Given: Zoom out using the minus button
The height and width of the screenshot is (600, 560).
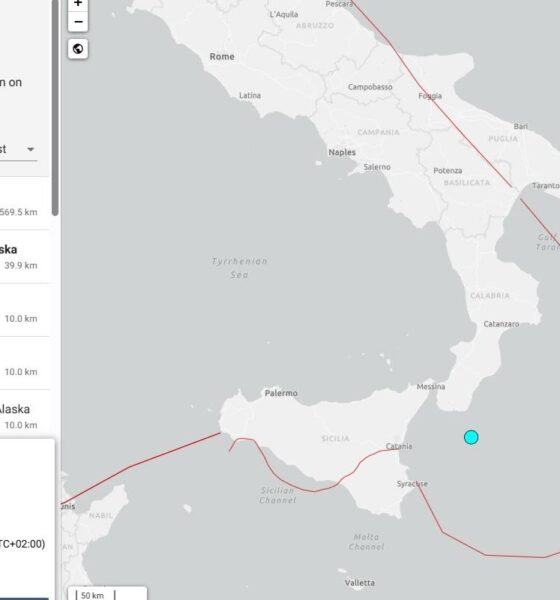Looking at the screenshot, I should coord(78,22).
